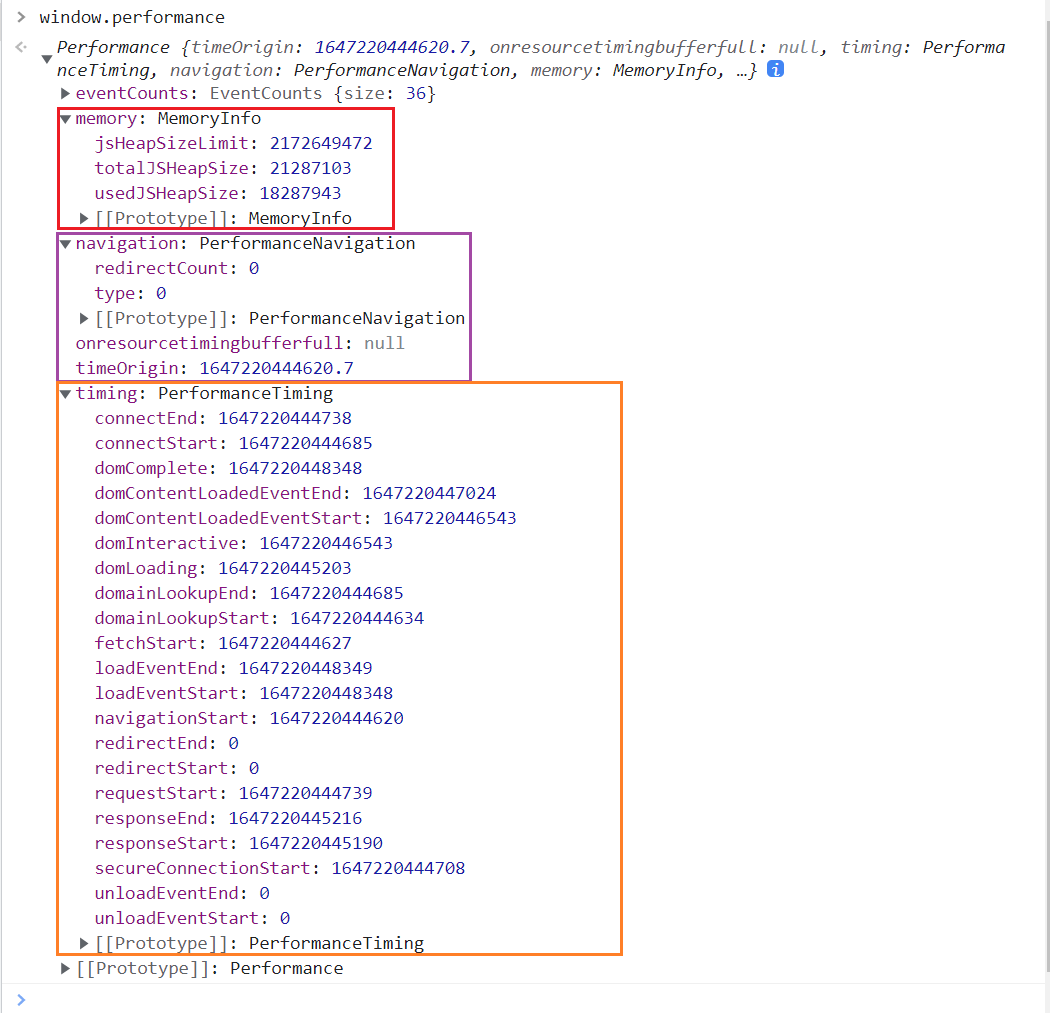This screenshot has width=1050, height=1013.
Task: Click the type: 0 property row
Action: point(130,293)
